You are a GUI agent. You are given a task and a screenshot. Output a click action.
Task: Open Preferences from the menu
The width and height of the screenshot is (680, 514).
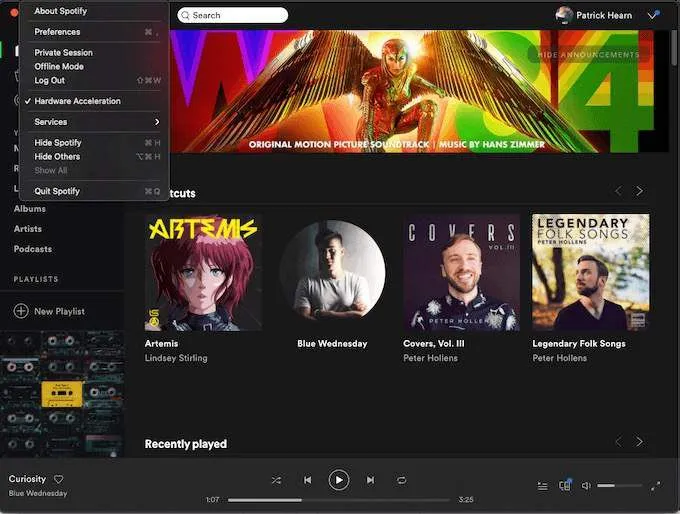tap(94, 32)
